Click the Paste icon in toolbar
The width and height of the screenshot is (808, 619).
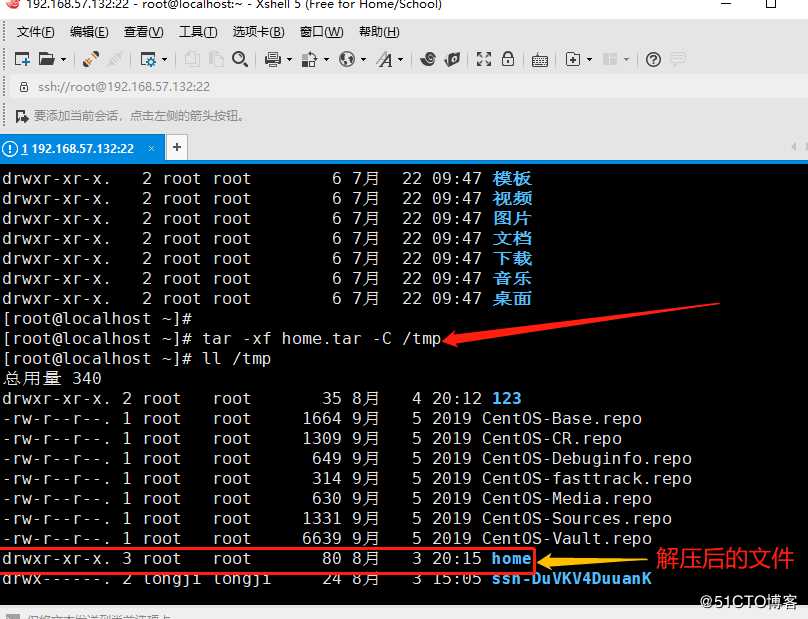tap(216, 59)
